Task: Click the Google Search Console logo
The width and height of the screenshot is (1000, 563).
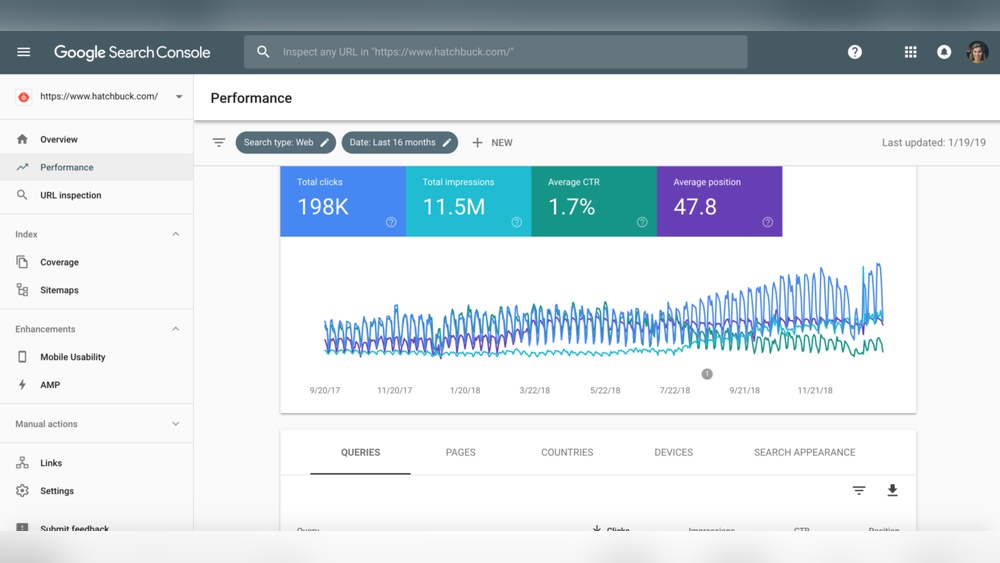Action: [132, 52]
